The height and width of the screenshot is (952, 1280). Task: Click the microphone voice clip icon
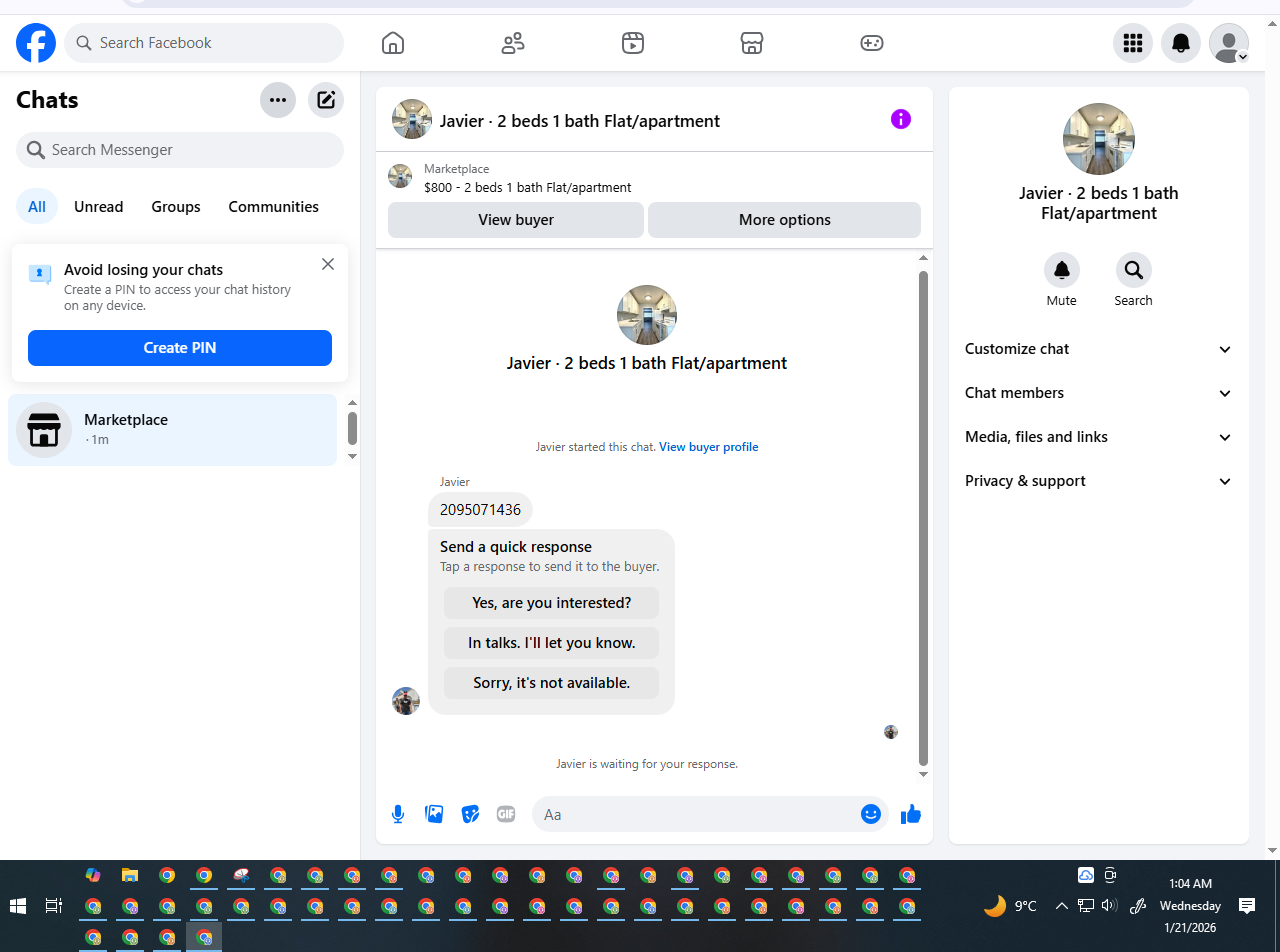point(398,814)
